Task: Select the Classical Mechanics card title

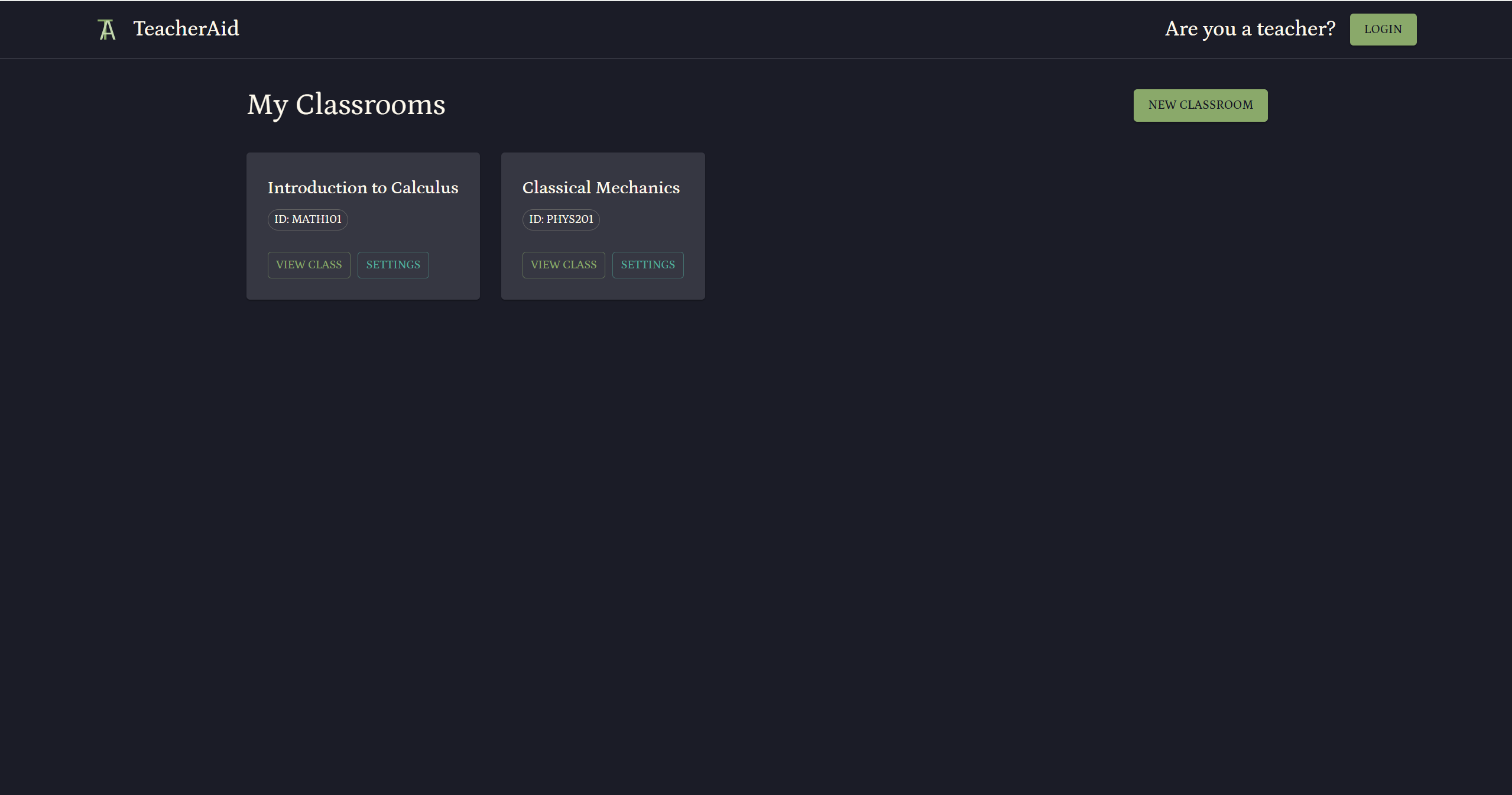Action: tap(601, 187)
